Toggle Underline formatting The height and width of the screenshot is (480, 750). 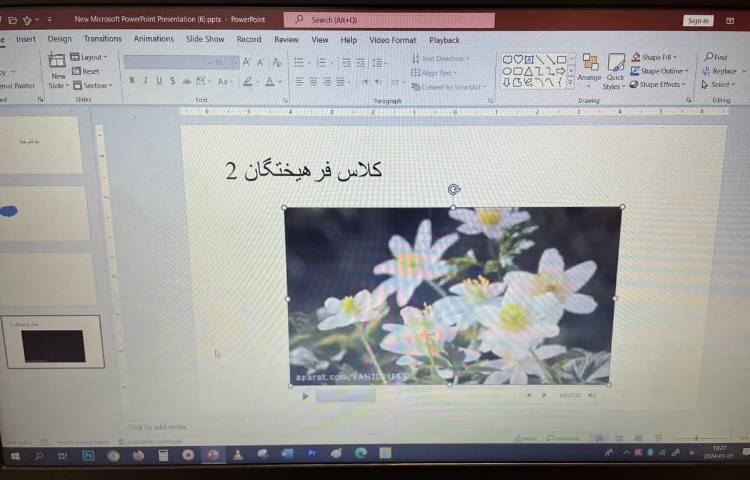coord(159,81)
